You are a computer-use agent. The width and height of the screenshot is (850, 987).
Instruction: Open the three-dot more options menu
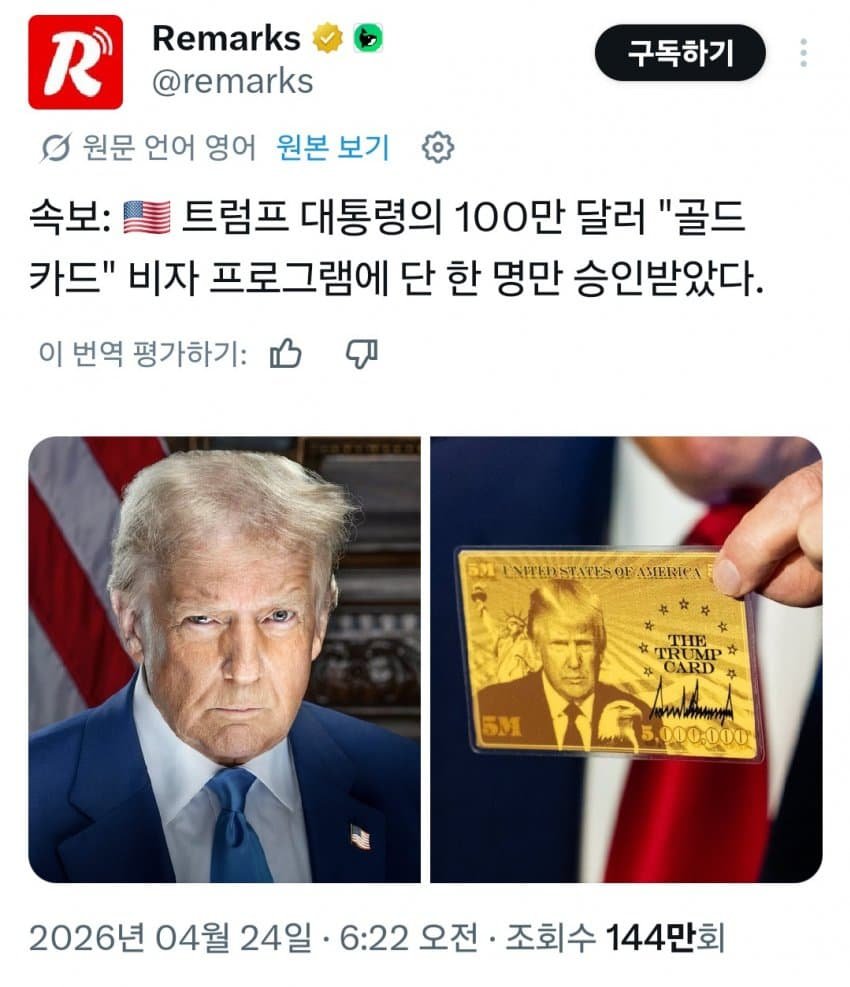pyautogui.click(x=803, y=53)
